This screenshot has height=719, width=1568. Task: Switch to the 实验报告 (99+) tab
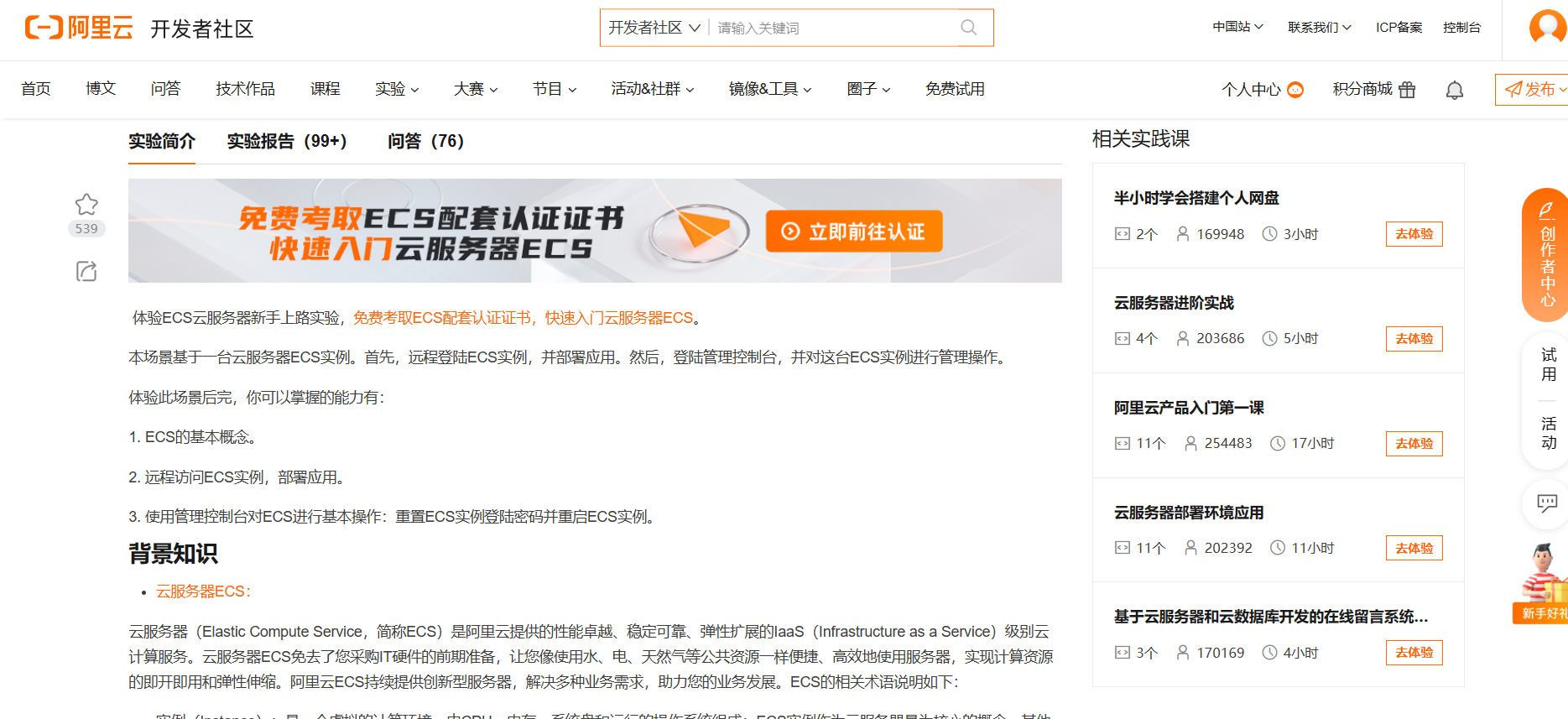tap(287, 141)
